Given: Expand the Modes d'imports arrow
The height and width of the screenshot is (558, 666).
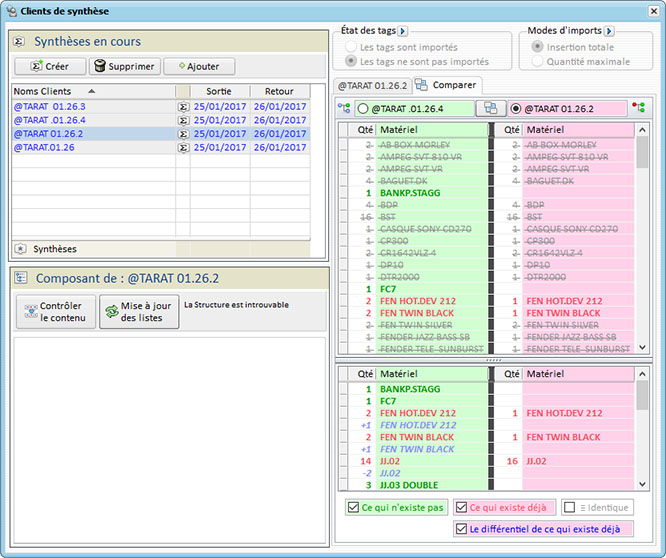Looking at the screenshot, I should pyautogui.click(x=608, y=32).
